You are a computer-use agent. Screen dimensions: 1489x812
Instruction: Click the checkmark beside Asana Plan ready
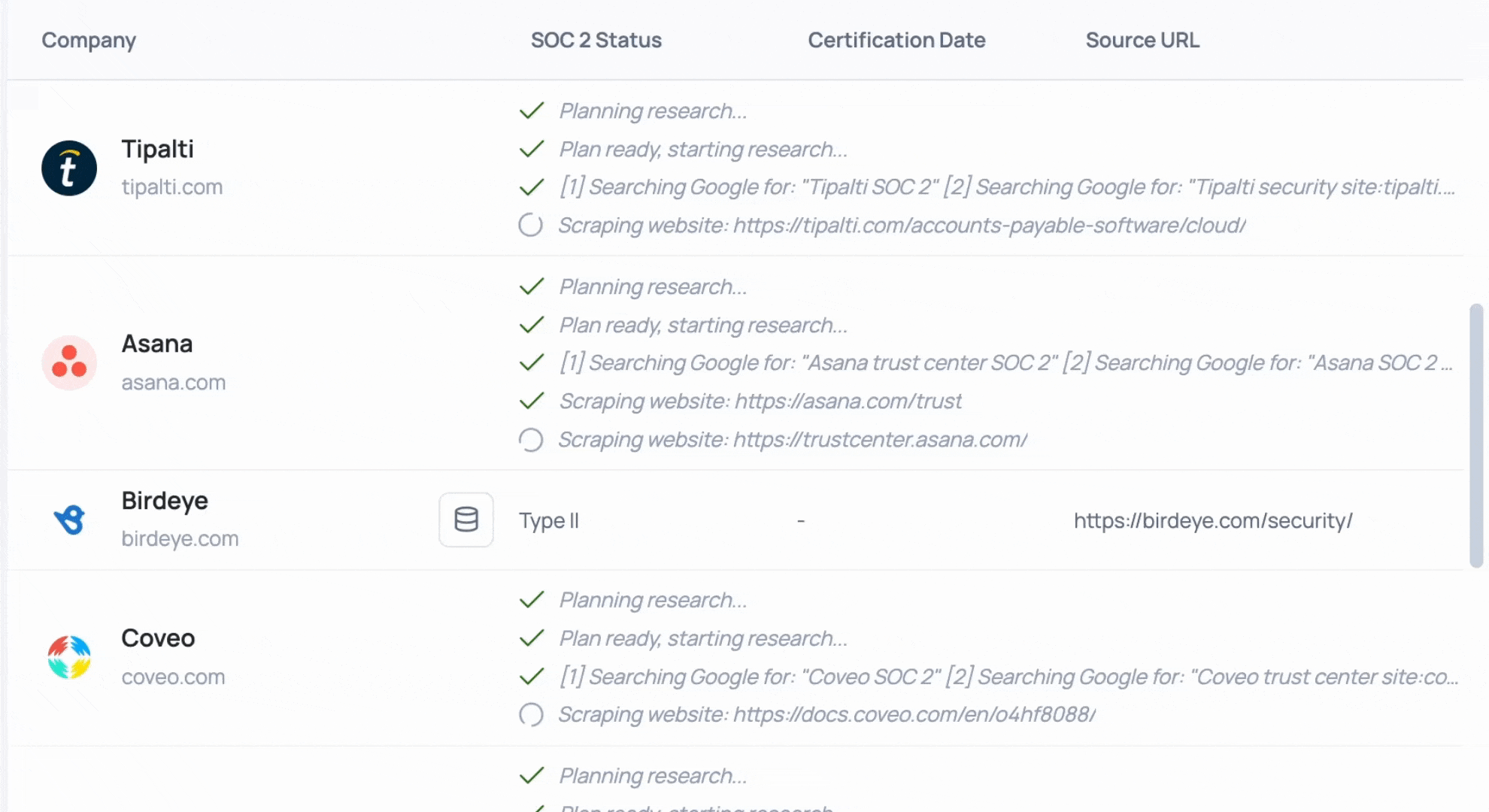(x=532, y=326)
